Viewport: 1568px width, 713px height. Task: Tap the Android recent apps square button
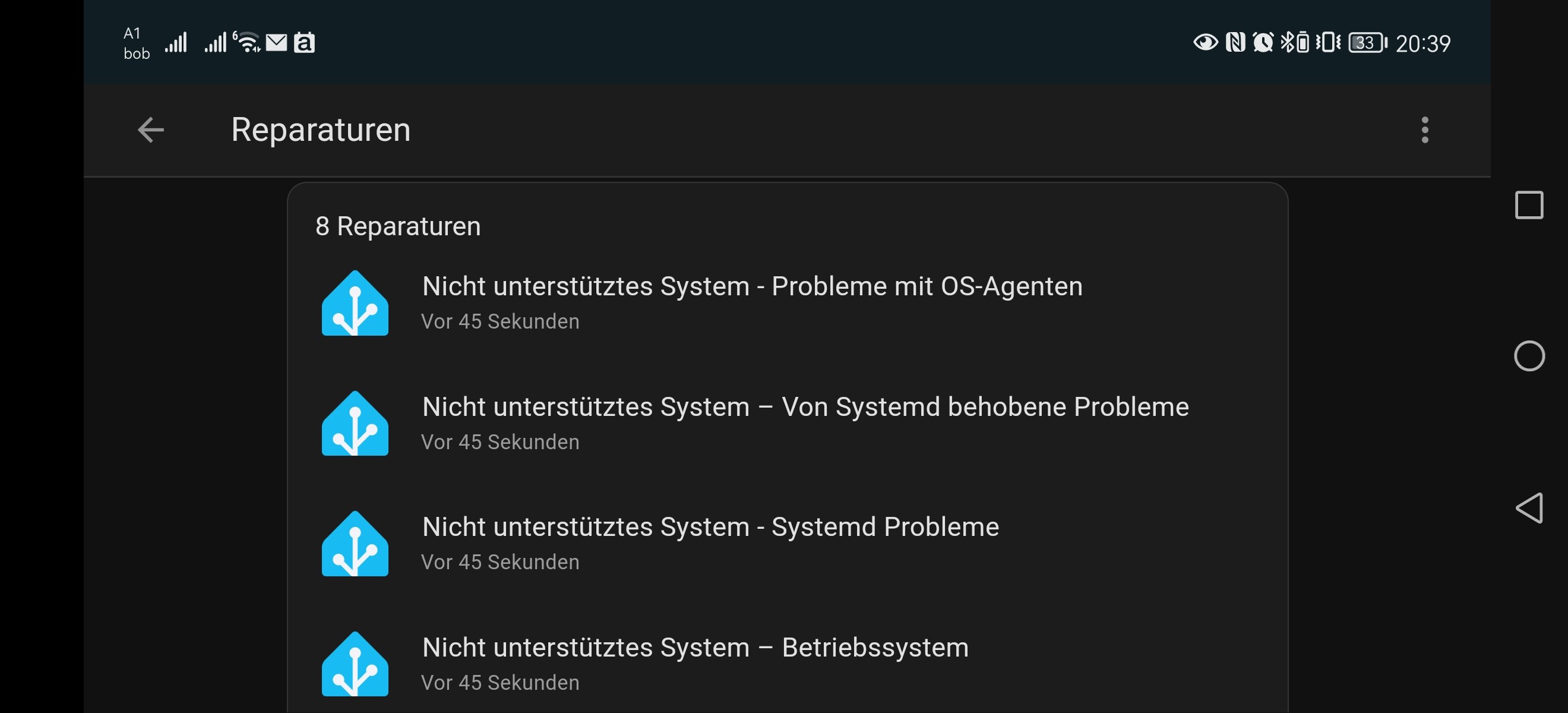click(1528, 204)
